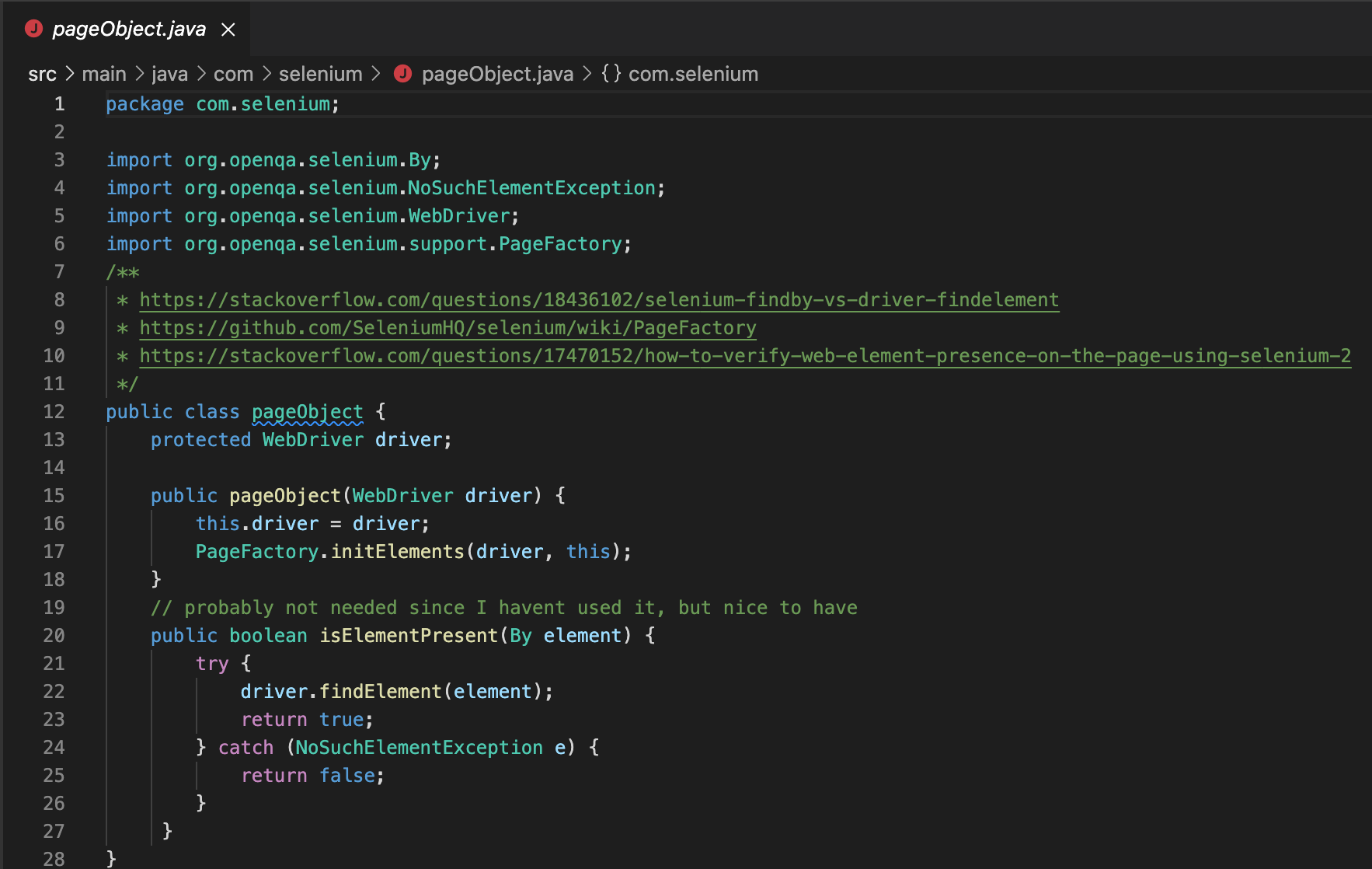
Task: Open the selenium-findby-vs-driver-findelement Stack Overflow link
Action: tap(599, 300)
